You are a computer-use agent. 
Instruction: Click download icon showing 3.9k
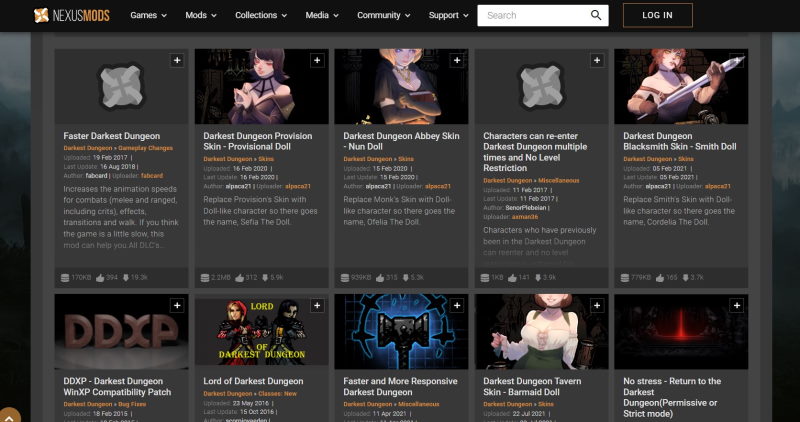click(538, 278)
